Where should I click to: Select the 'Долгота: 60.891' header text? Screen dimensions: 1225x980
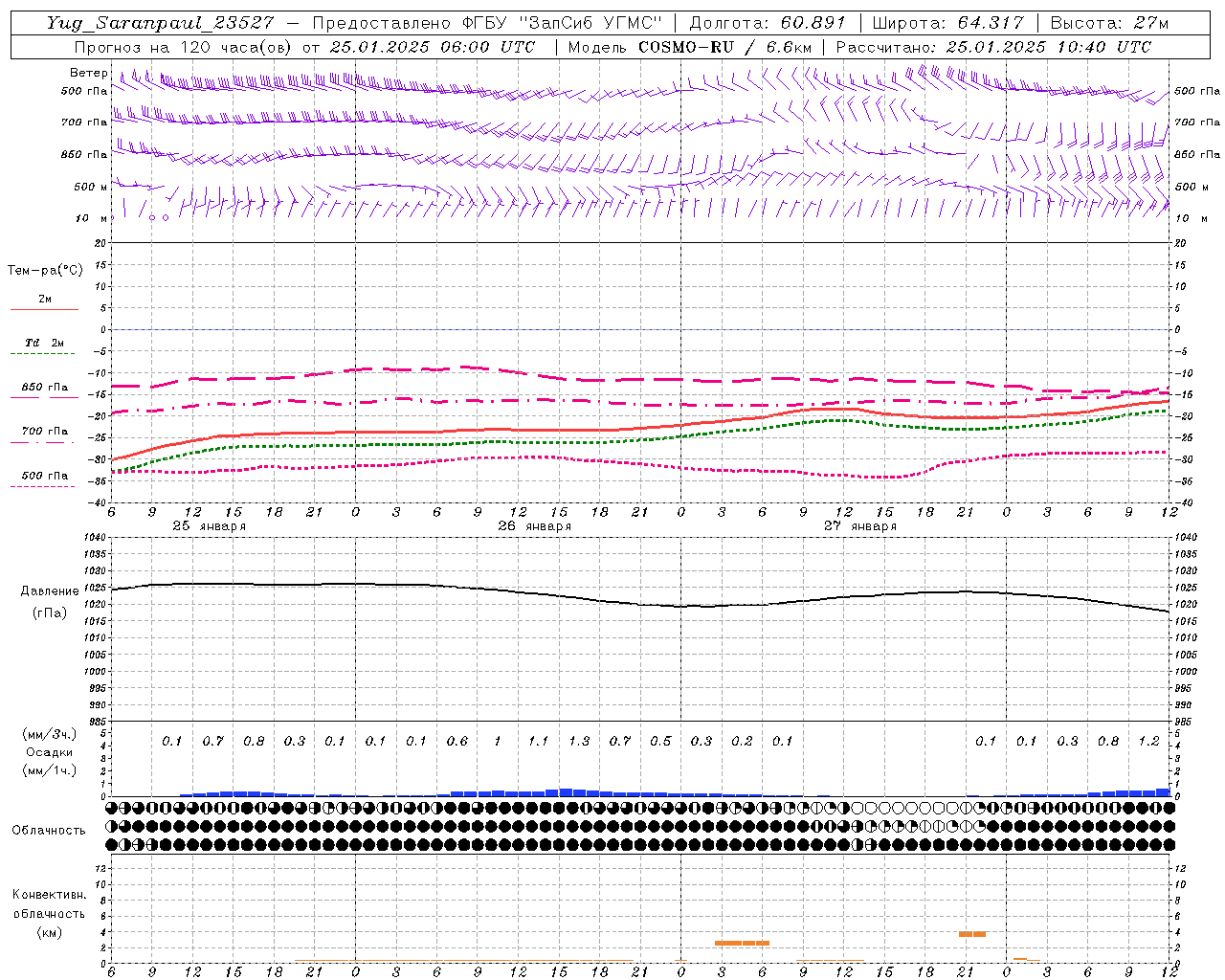tap(768, 23)
